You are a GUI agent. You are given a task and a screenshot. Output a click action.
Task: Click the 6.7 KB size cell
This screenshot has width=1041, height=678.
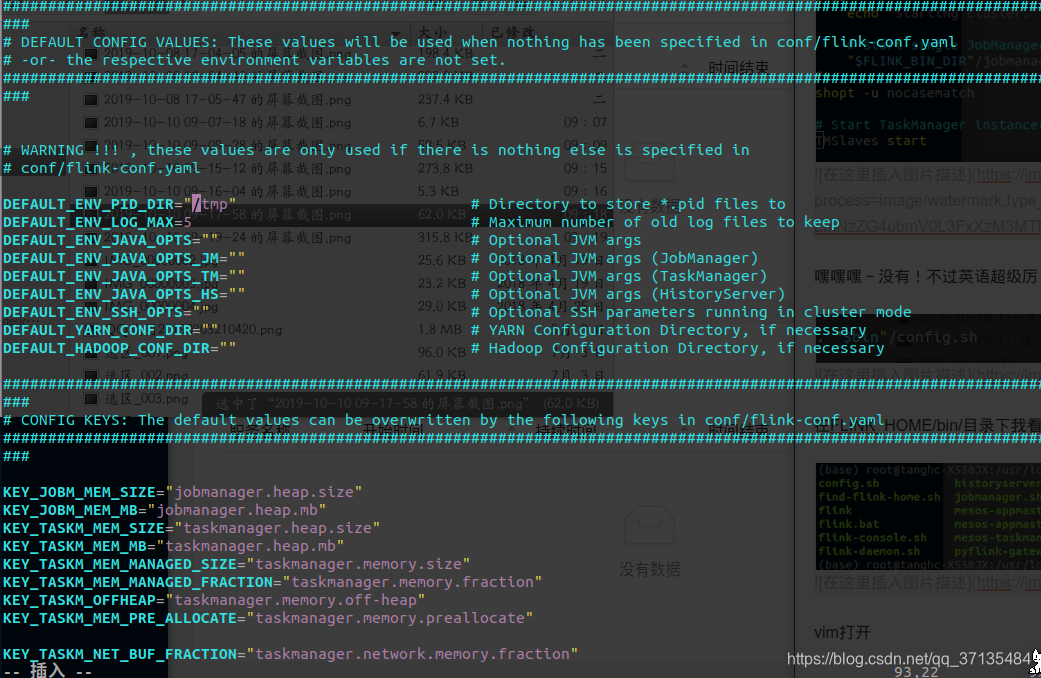438,123
